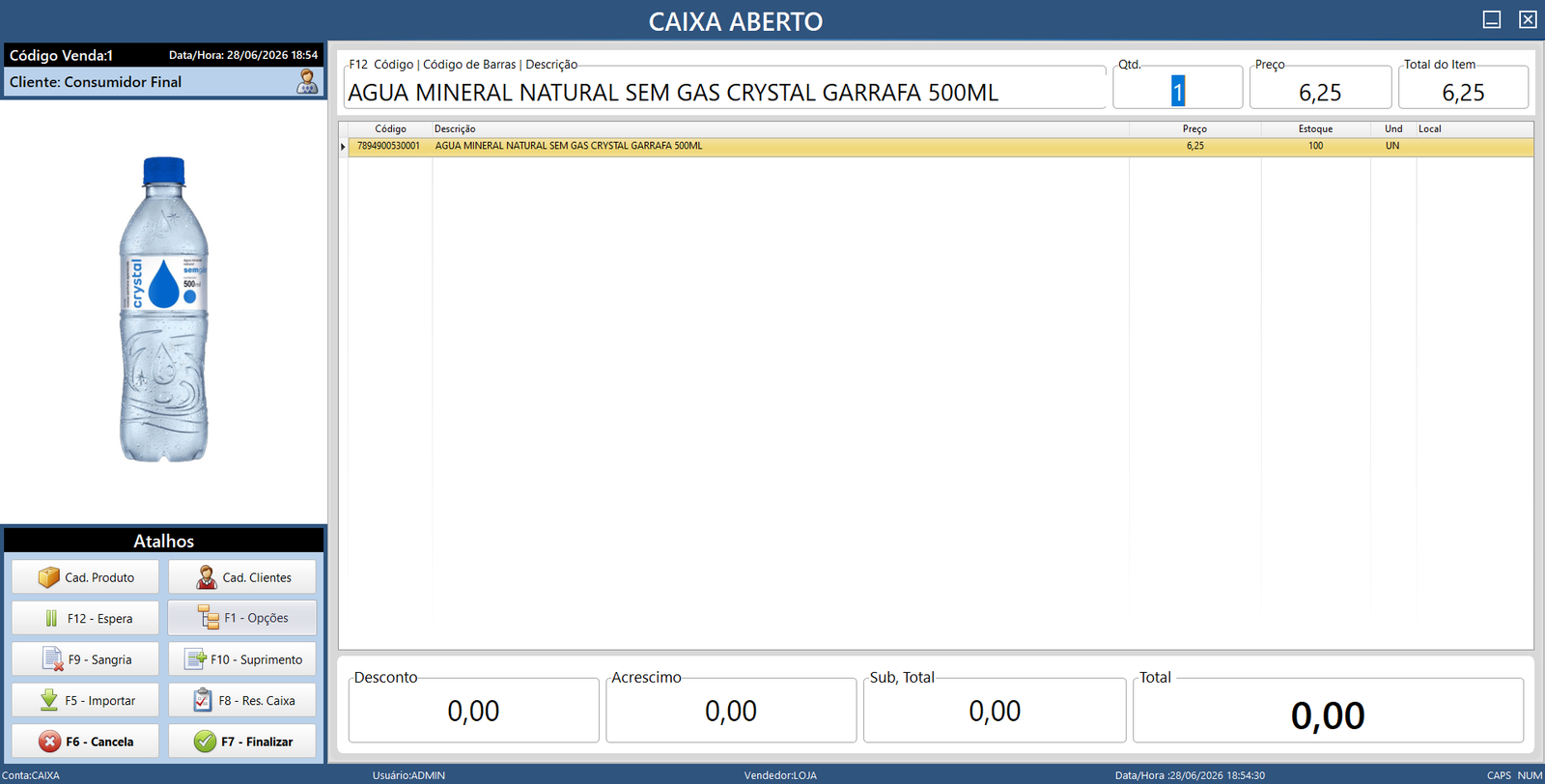1545x784 pixels.
Task: Click the Local column header
Action: [x=1475, y=128]
